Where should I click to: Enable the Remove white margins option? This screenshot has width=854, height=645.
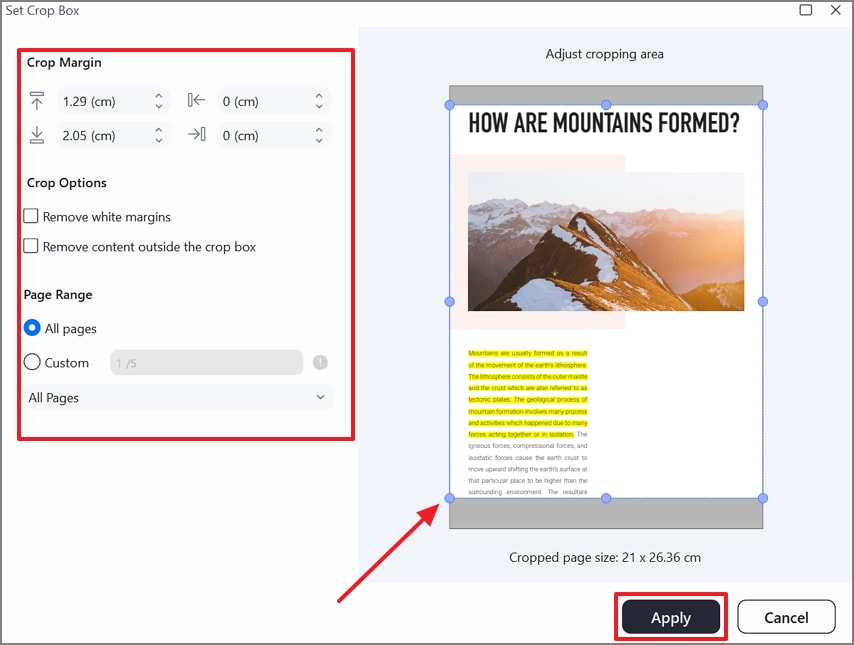[31, 216]
